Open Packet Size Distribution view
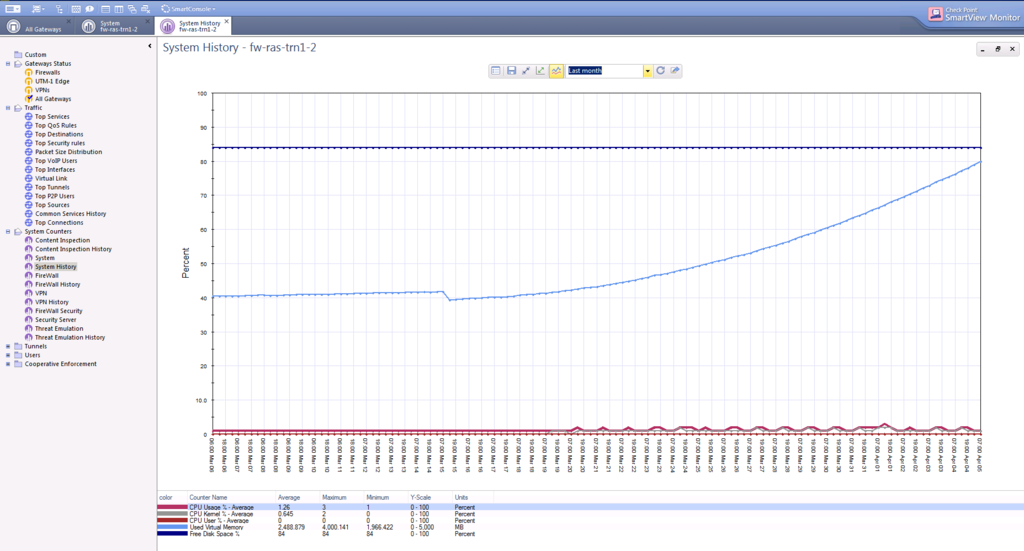1024x551 pixels. tap(69, 152)
